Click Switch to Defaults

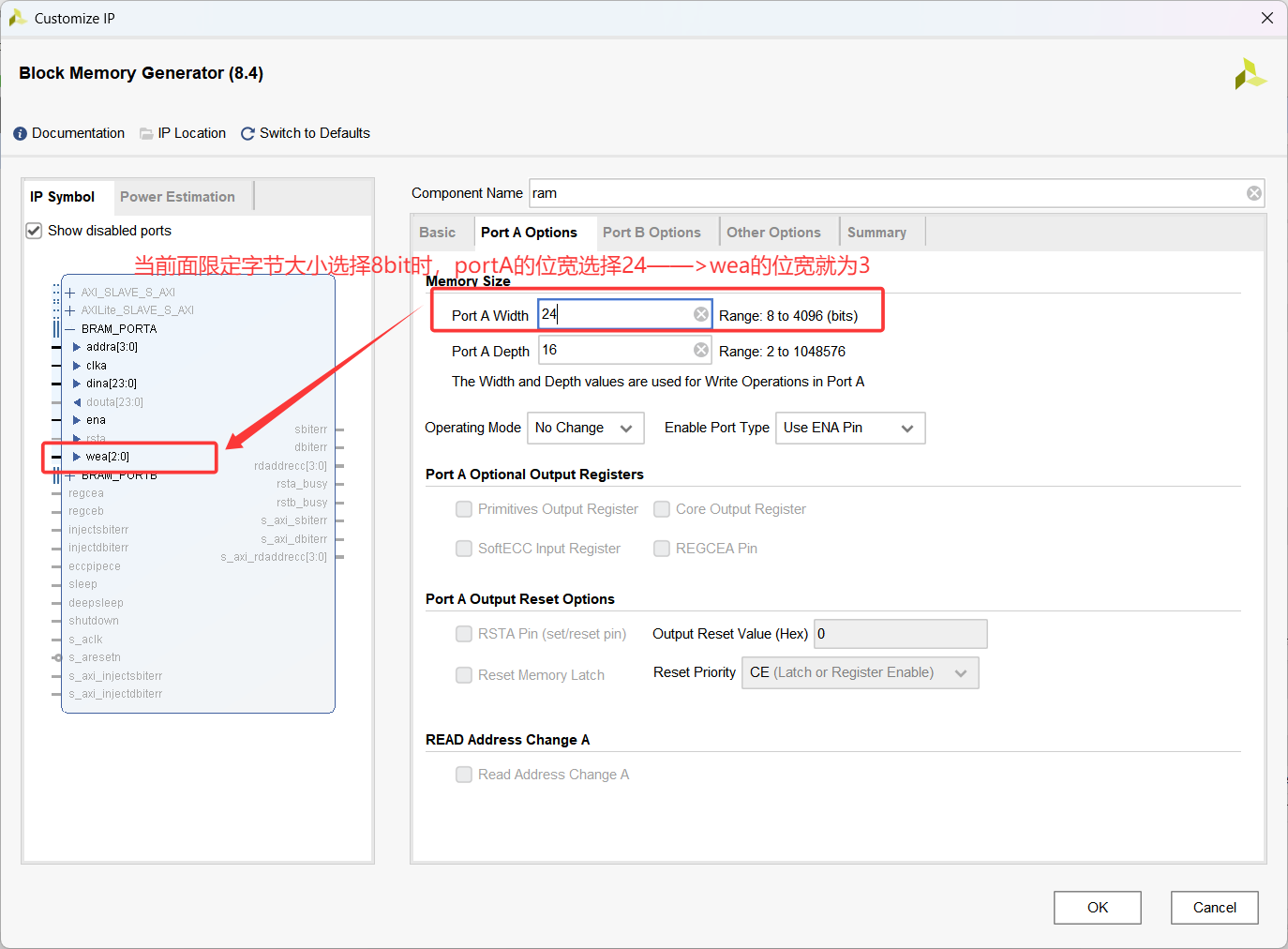tap(315, 134)
